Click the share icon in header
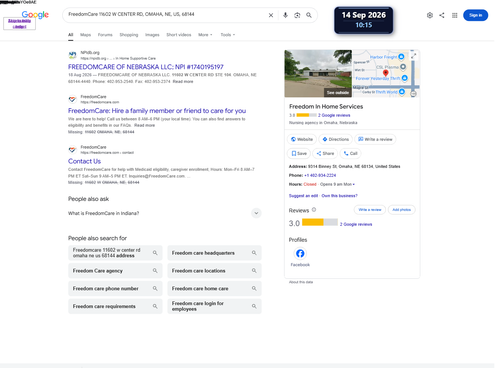The height and width of the screenshot is (368, 500). click(x=442, y=15)
